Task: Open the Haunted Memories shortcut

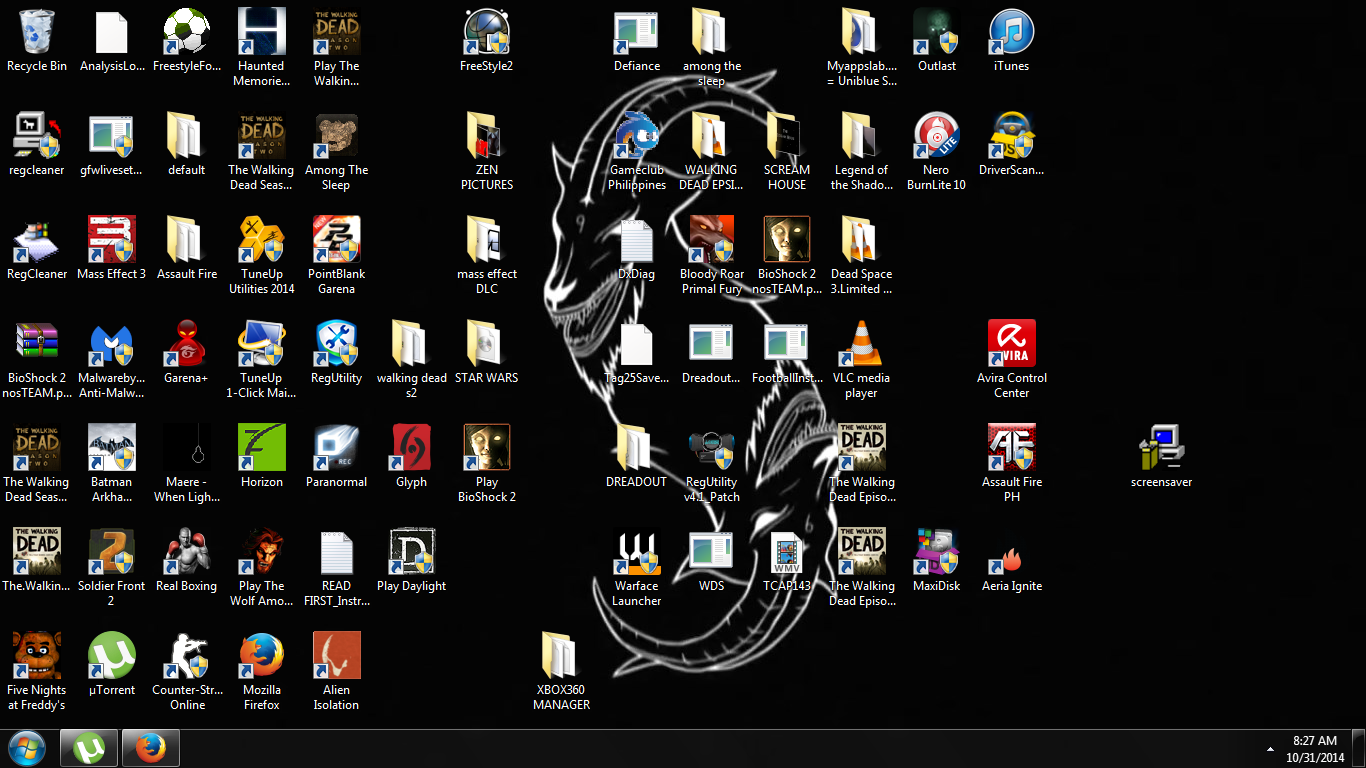Action: 262,32
